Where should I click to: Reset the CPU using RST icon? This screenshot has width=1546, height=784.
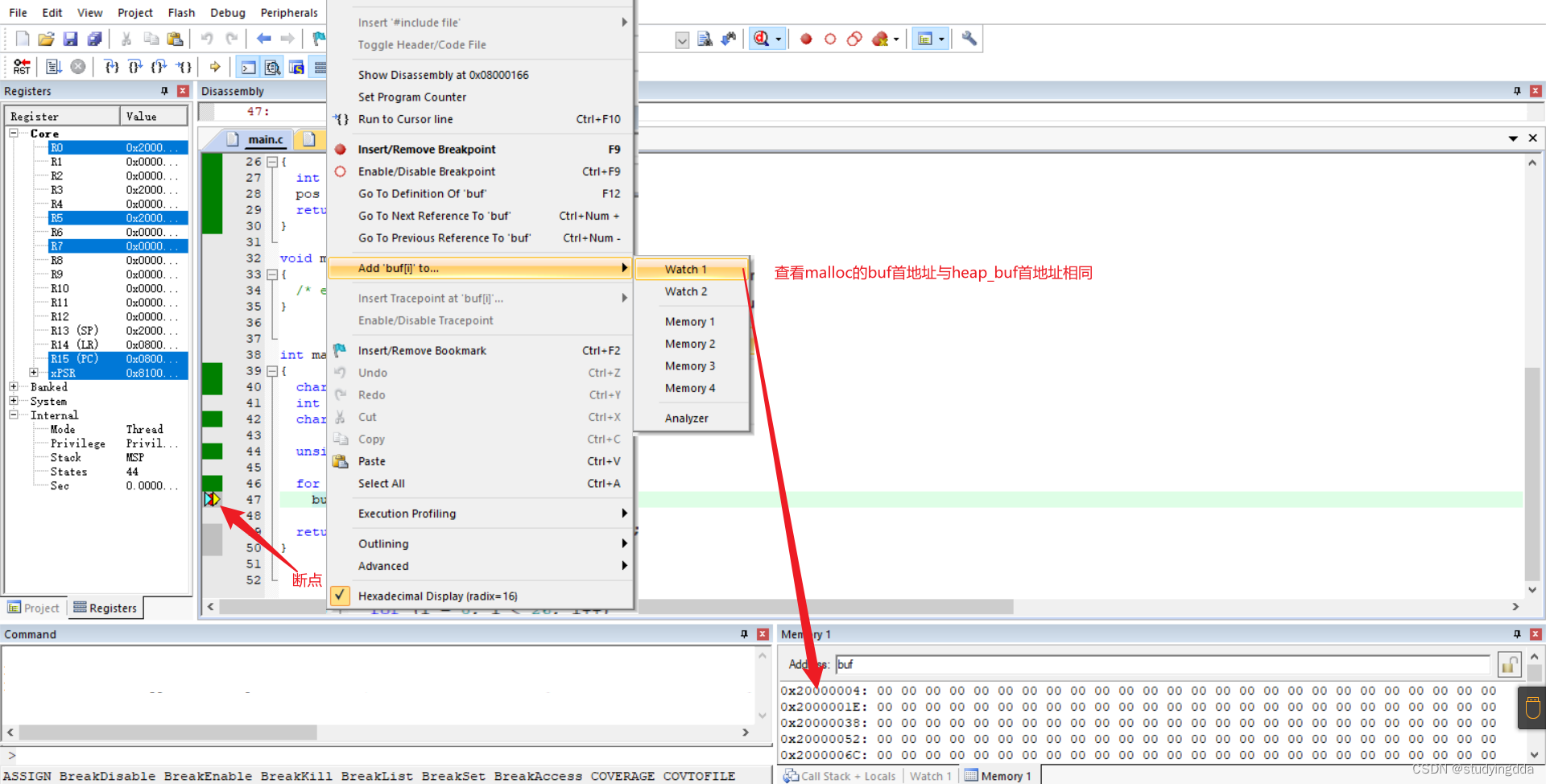tap(22, 67)
